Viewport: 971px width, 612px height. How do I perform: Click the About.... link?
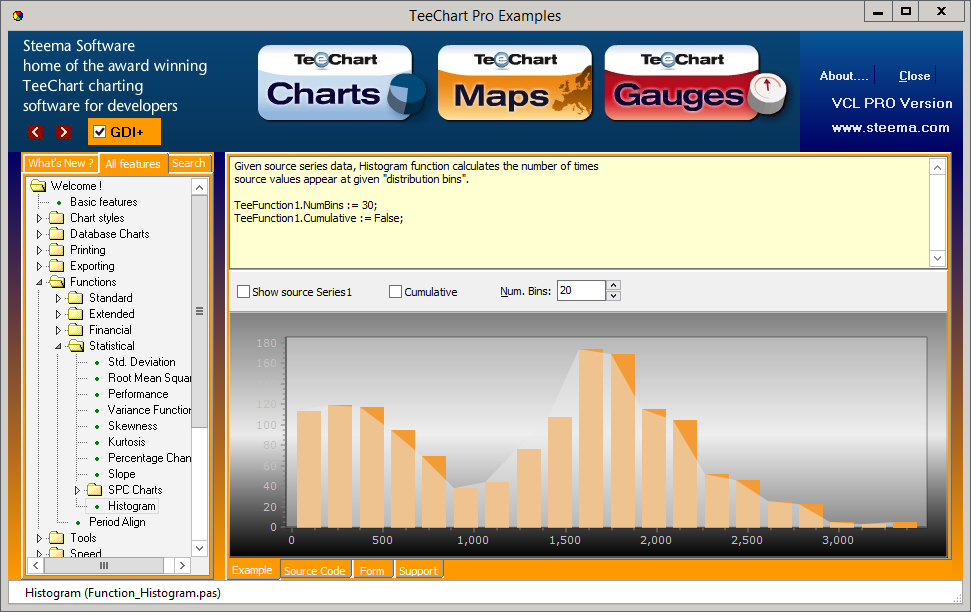(843, 76)
